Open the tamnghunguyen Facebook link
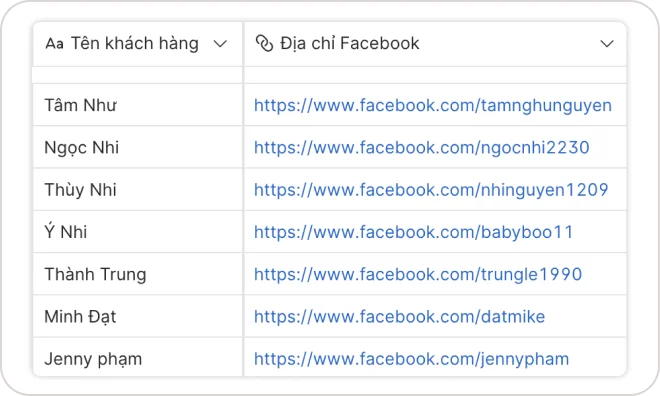This screenshot has height=396, width=660. point(433,105)
